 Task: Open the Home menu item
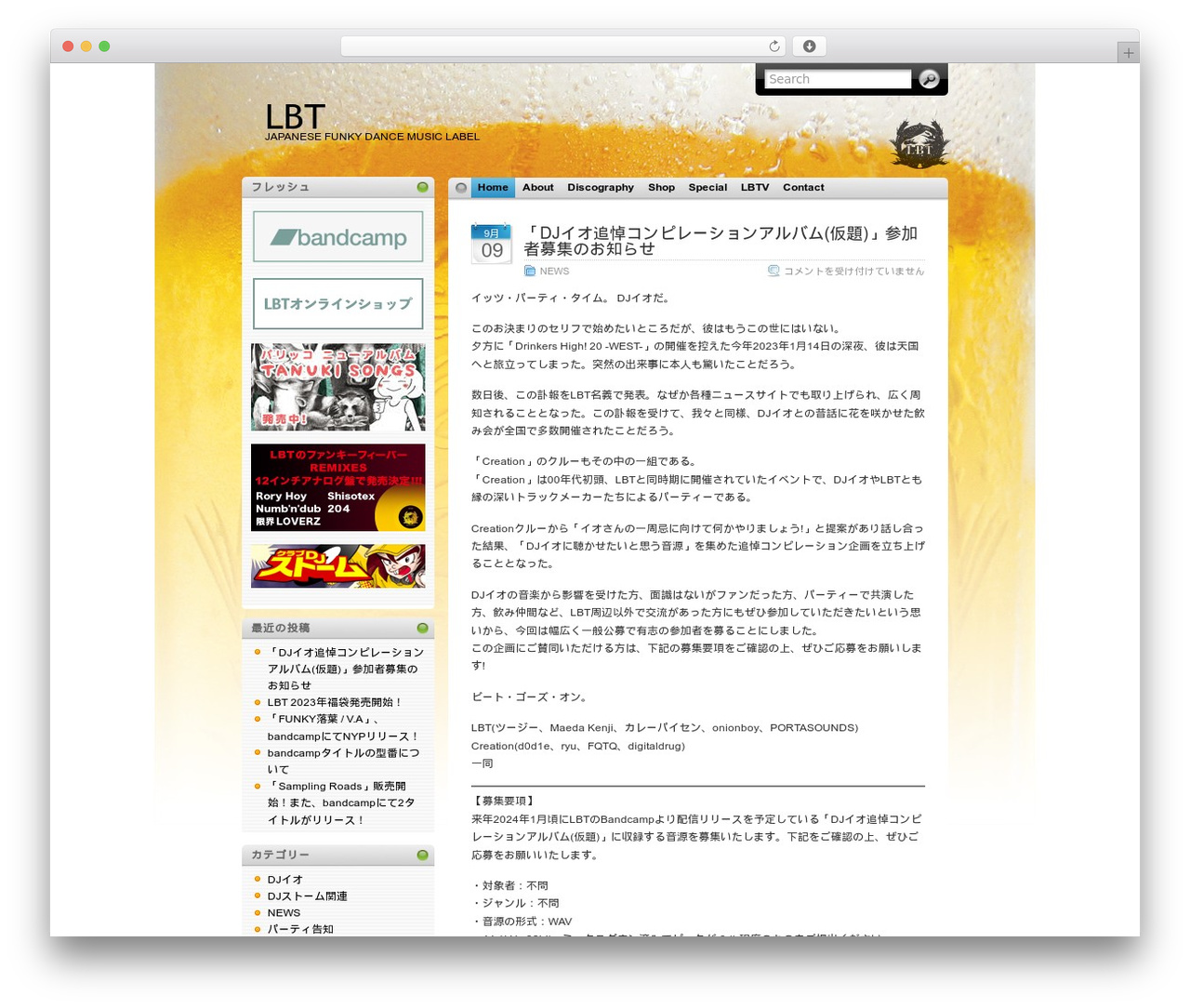(493, 187)
